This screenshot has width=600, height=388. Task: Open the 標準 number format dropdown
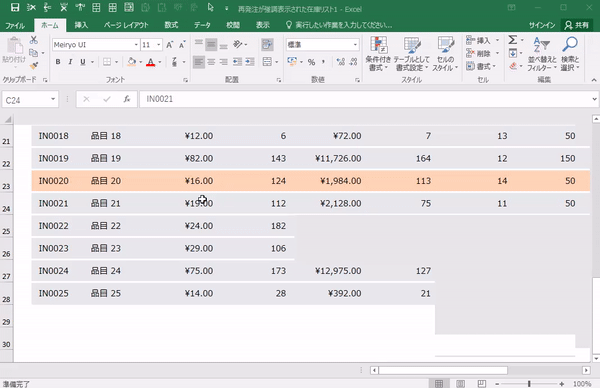point(355,45)
